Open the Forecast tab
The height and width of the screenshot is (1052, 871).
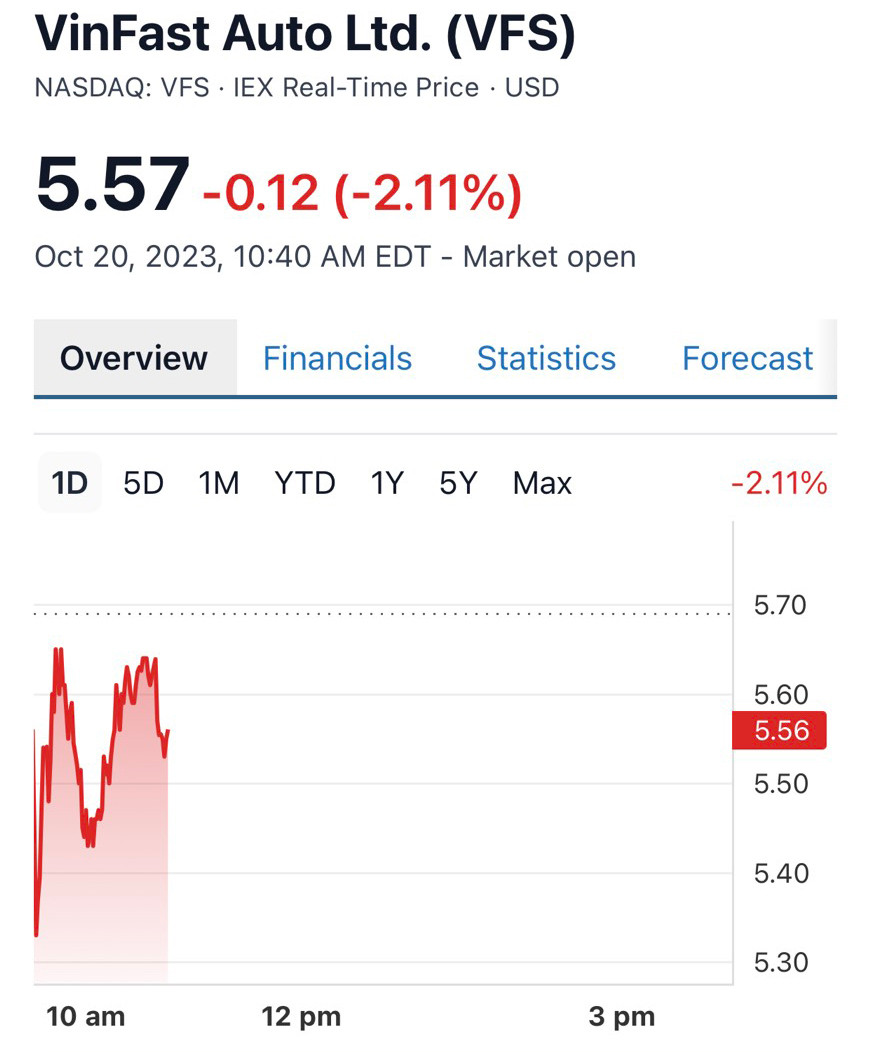[747, 358]
